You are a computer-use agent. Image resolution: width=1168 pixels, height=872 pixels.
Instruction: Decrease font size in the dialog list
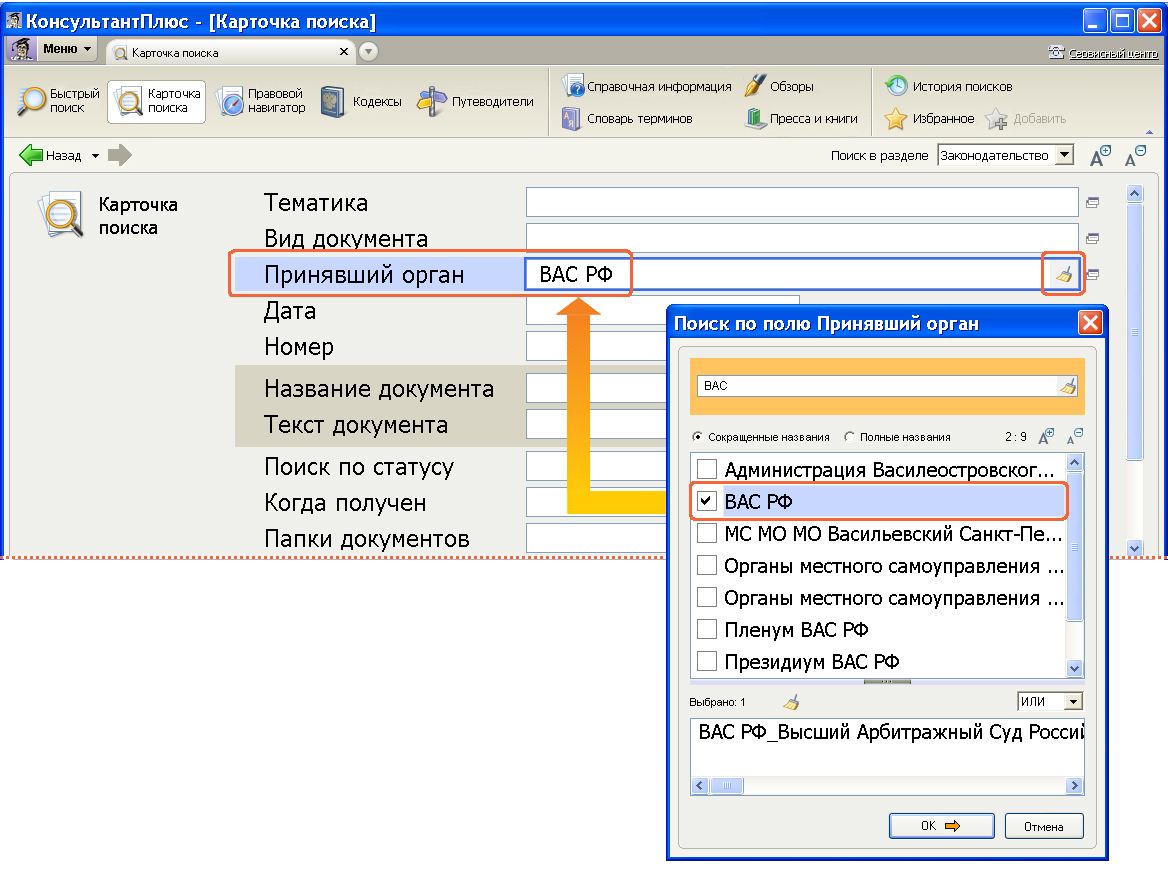(x=1075, y=436)
